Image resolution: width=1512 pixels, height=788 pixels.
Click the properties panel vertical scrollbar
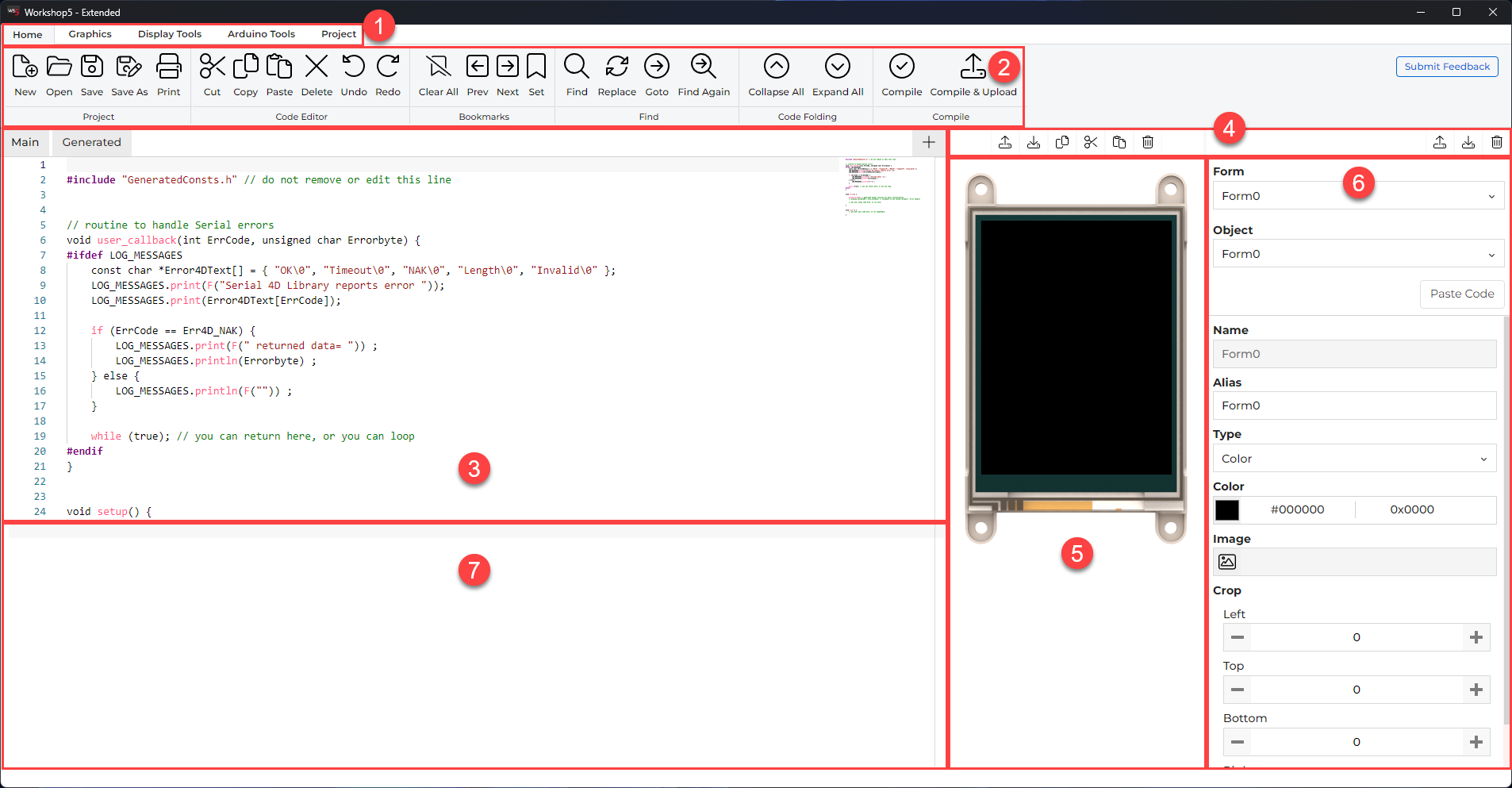[1506, 520]
